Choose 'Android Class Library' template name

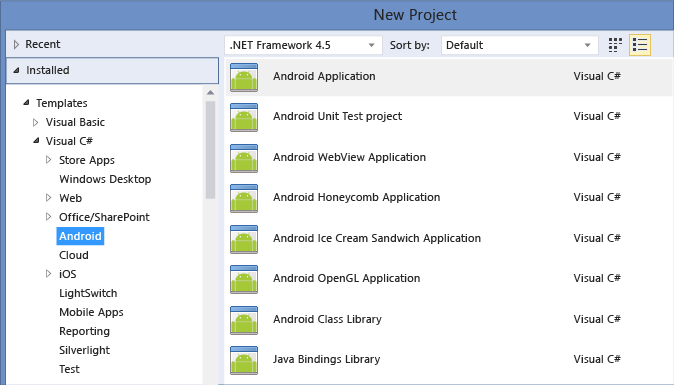click(327, 319)
